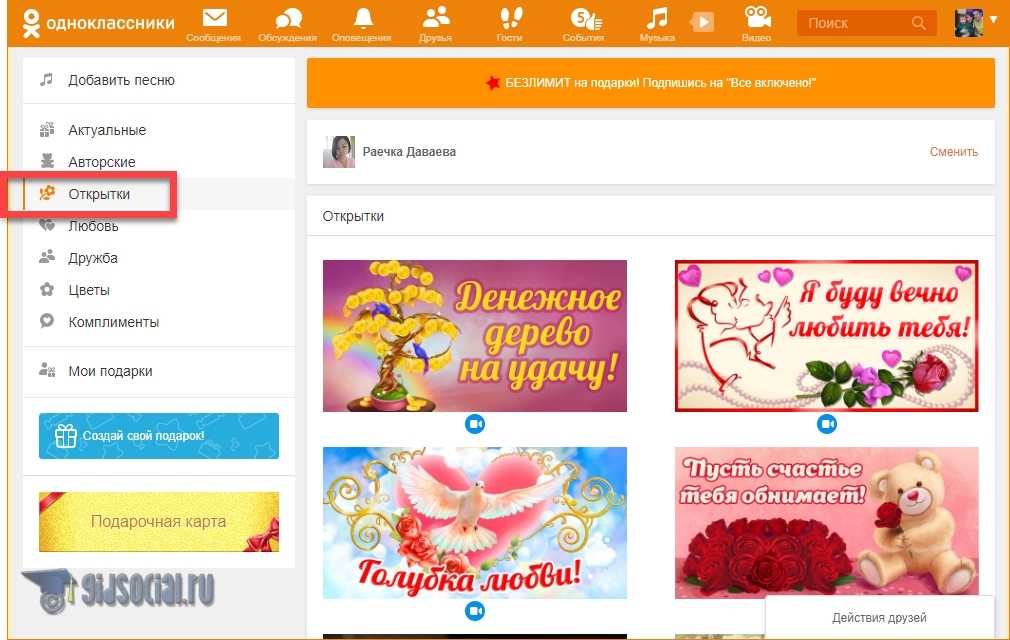Expand profile avatar dropdown arrow
1010x640 pixels.
[x=992, y=19]
